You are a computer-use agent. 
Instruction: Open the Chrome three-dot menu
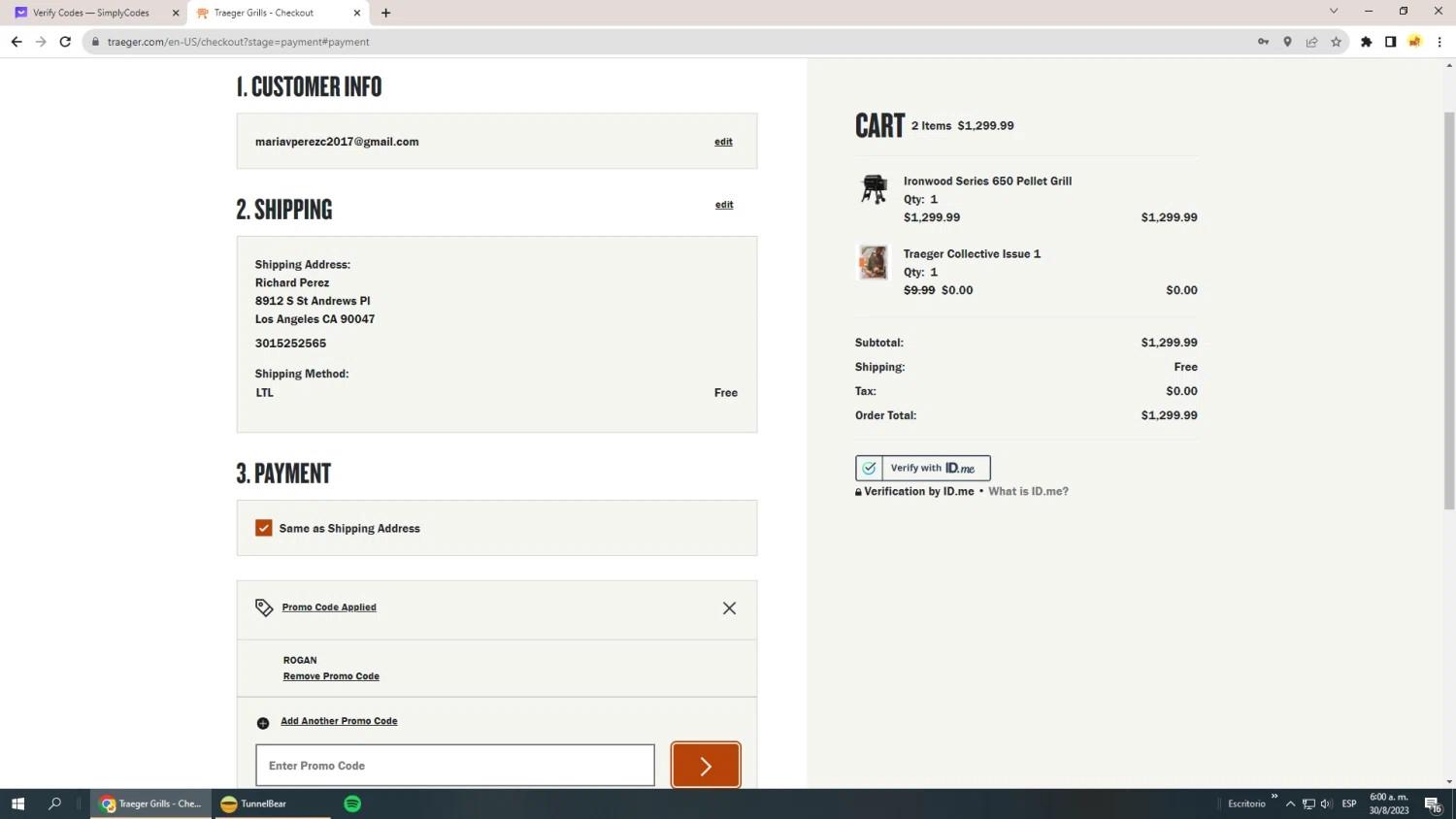[1439, 42]
